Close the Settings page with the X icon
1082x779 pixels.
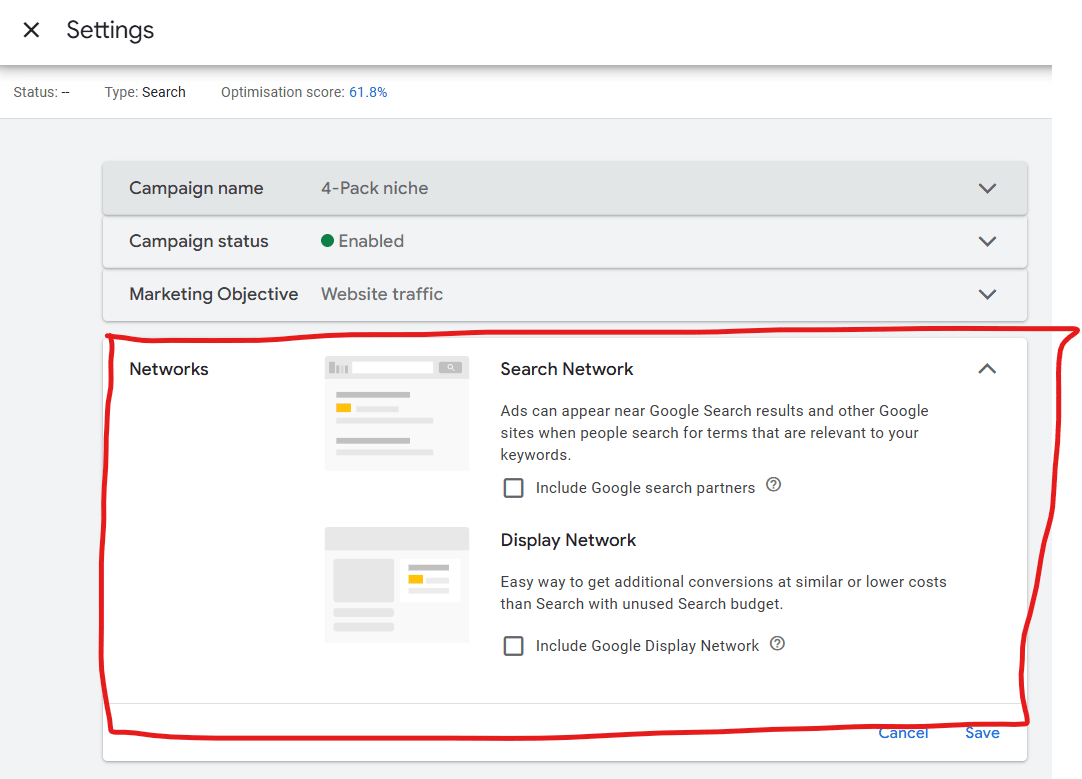[31, 30]
